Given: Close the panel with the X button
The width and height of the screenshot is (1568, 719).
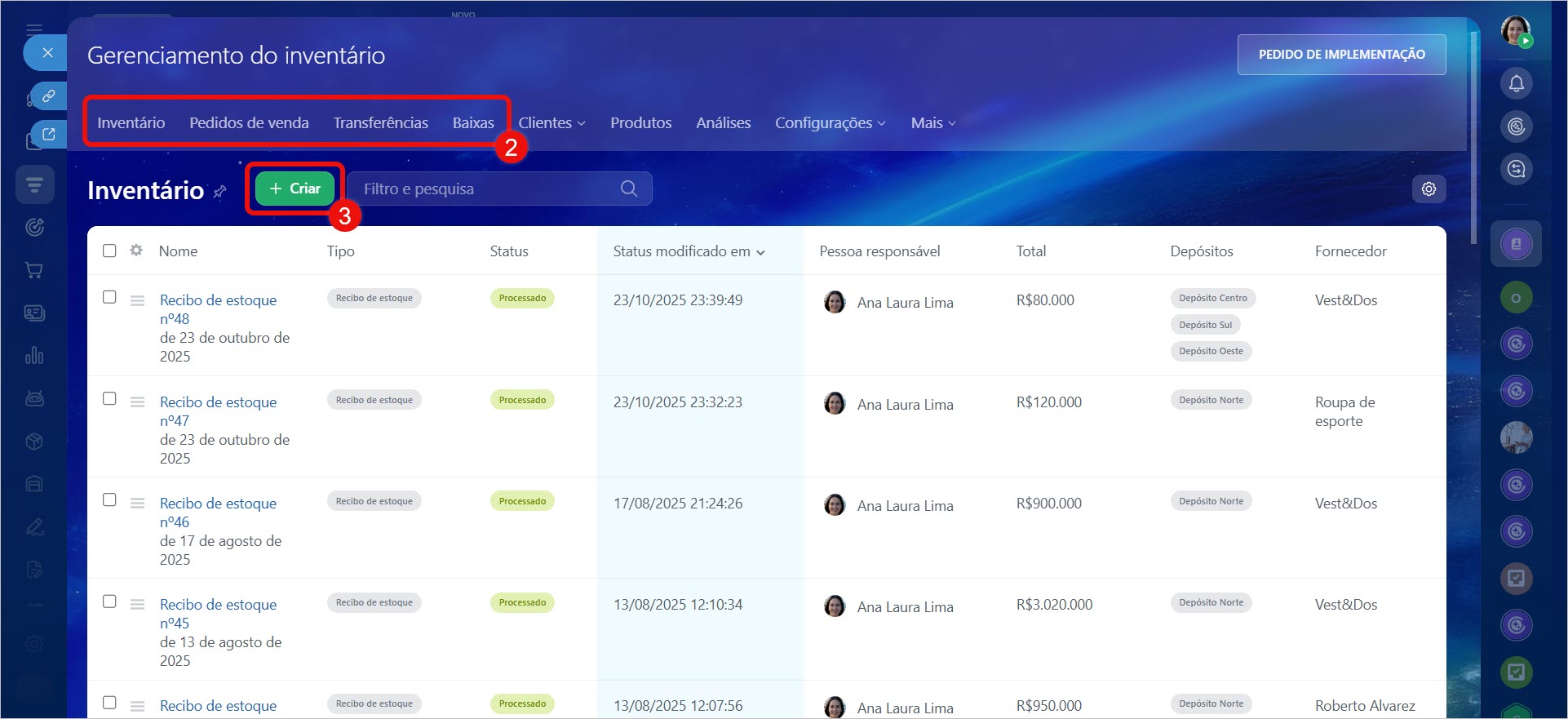Looking at the screenshot, I should pyautogui.click(x=48, y=53).
